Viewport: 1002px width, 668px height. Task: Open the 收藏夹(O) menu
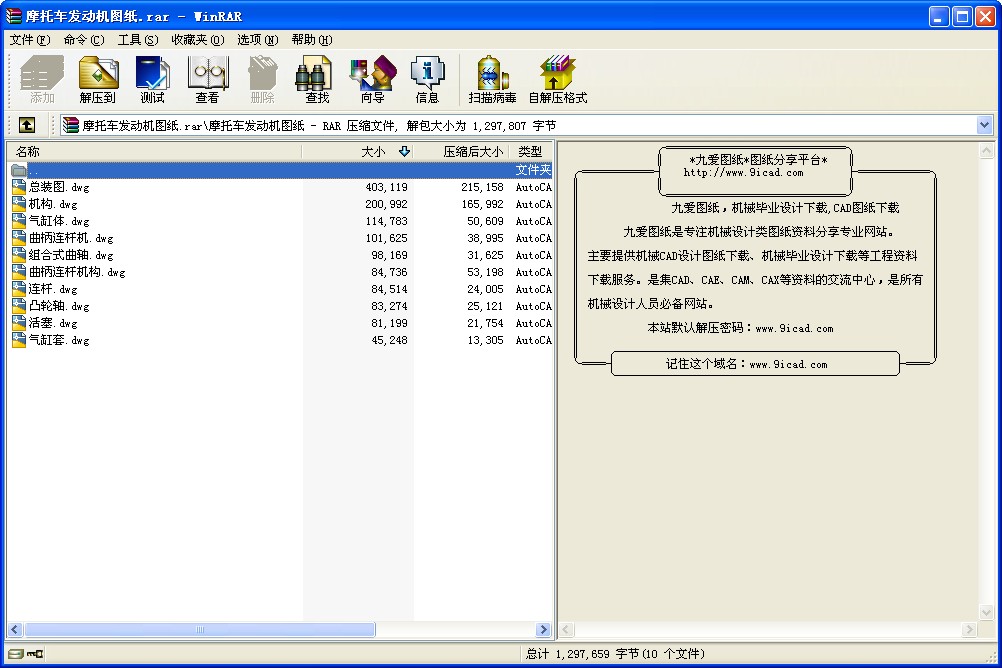click(x=197, y=40)
